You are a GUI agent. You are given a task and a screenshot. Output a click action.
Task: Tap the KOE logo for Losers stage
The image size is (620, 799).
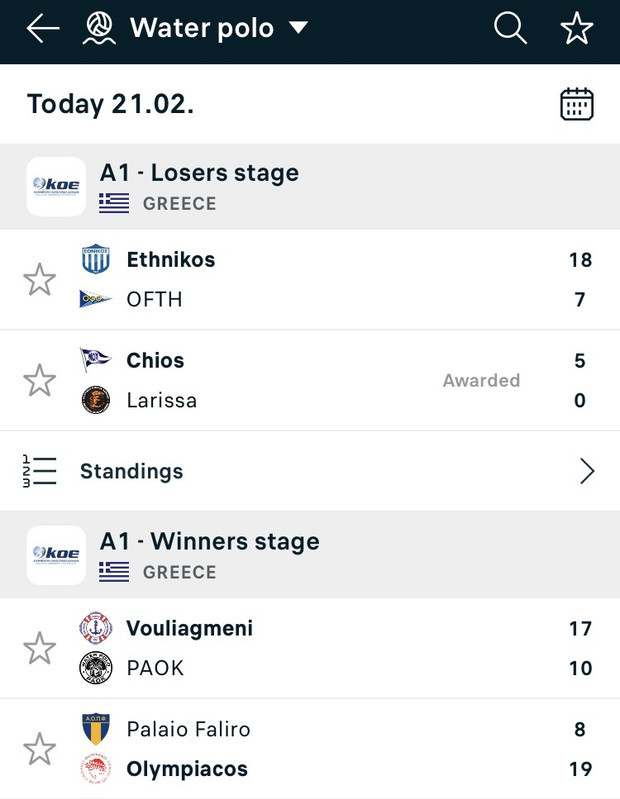click(56, 187)
